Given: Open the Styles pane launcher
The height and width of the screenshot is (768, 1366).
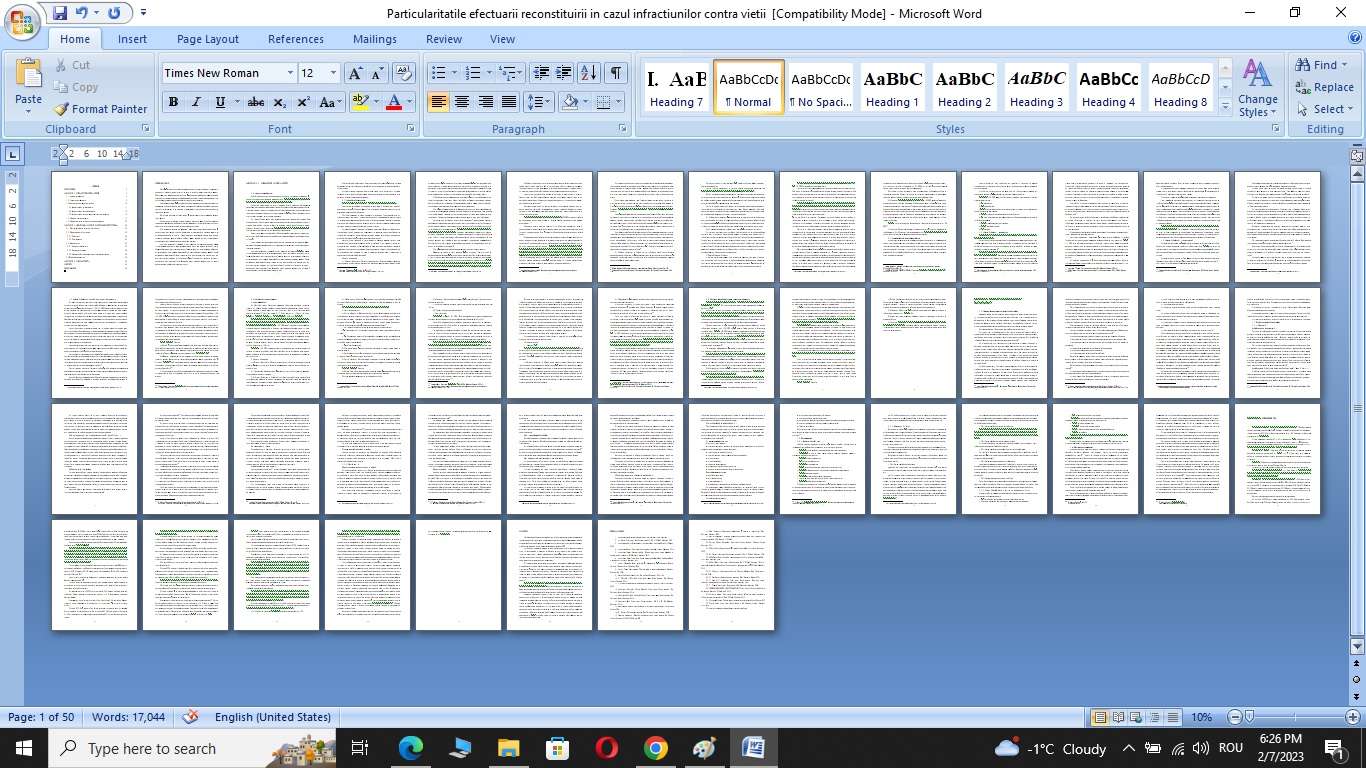Looking at the screenshot, I should coord(1275,129).
